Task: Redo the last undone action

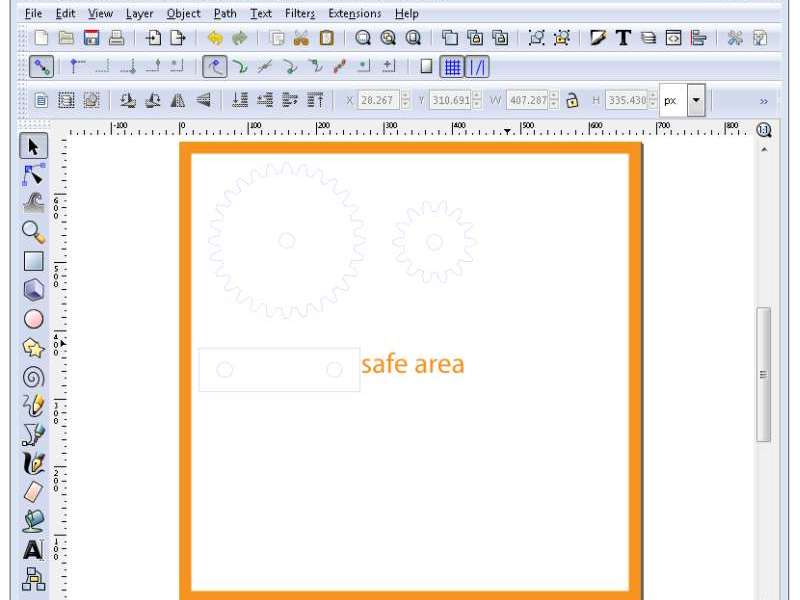Action: (x=239, y=38)
